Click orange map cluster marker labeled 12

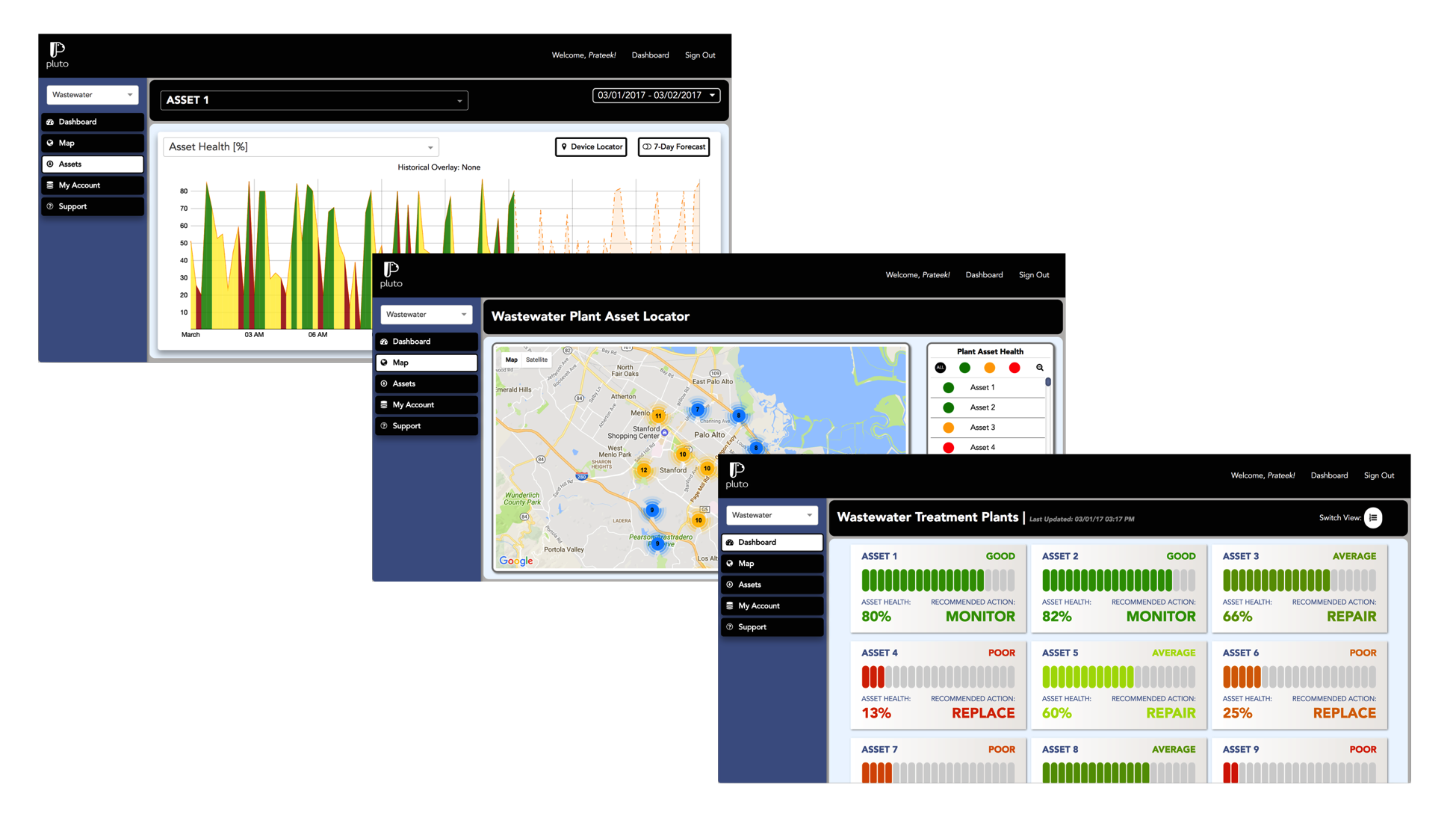pyautogui.click(x=644, y=470)
